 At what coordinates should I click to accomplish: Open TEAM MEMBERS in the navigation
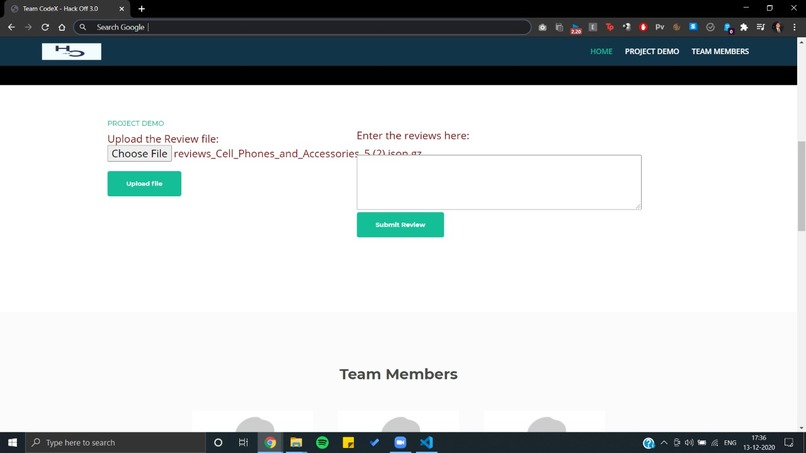click(720, 51)
